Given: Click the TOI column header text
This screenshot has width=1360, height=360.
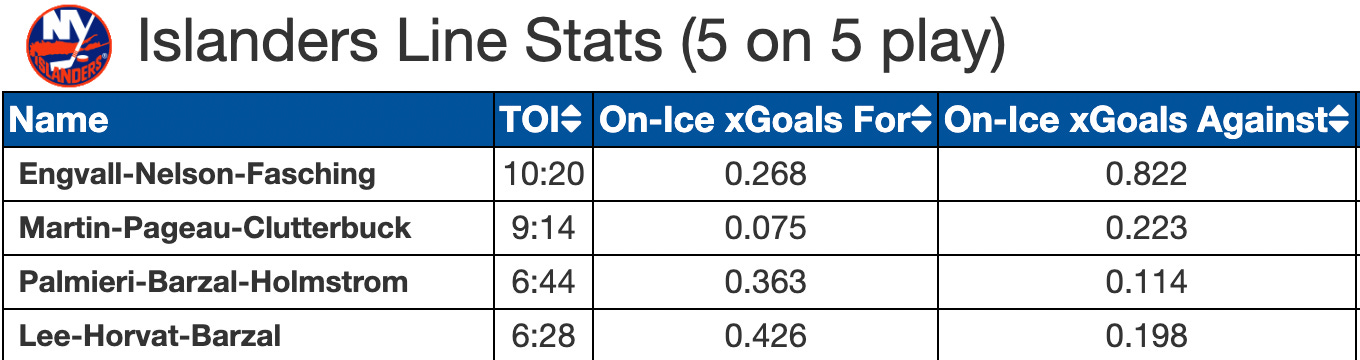Looking at the screenshot, I should pos(530,121).
